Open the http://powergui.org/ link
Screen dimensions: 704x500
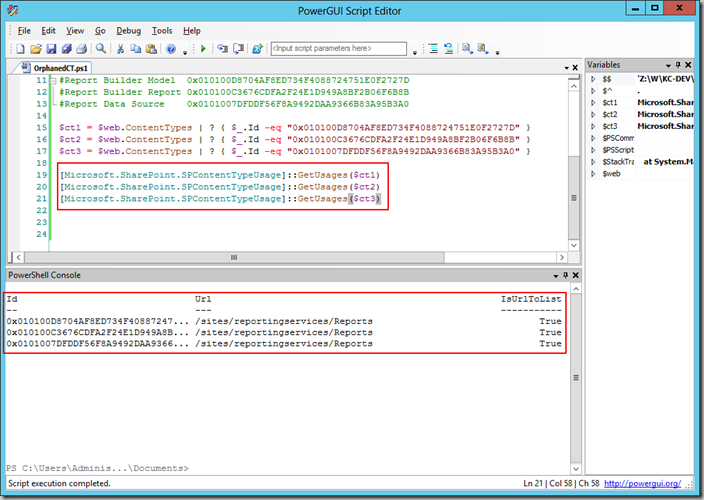pyautogui.click(x=642, y=483)
